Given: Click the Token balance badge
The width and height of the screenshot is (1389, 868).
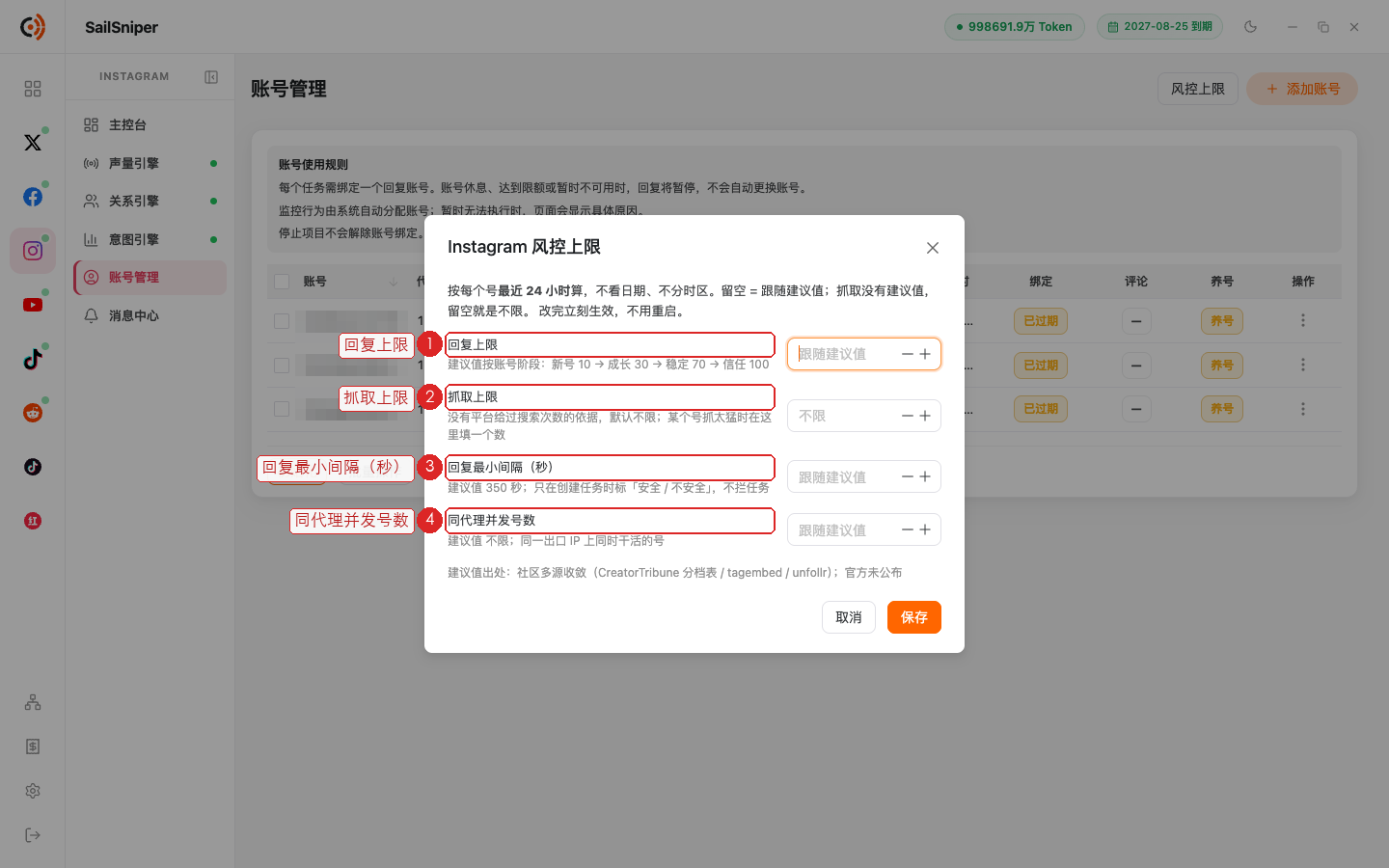Looking at the screenshot, I should (x=1015, y=27).
